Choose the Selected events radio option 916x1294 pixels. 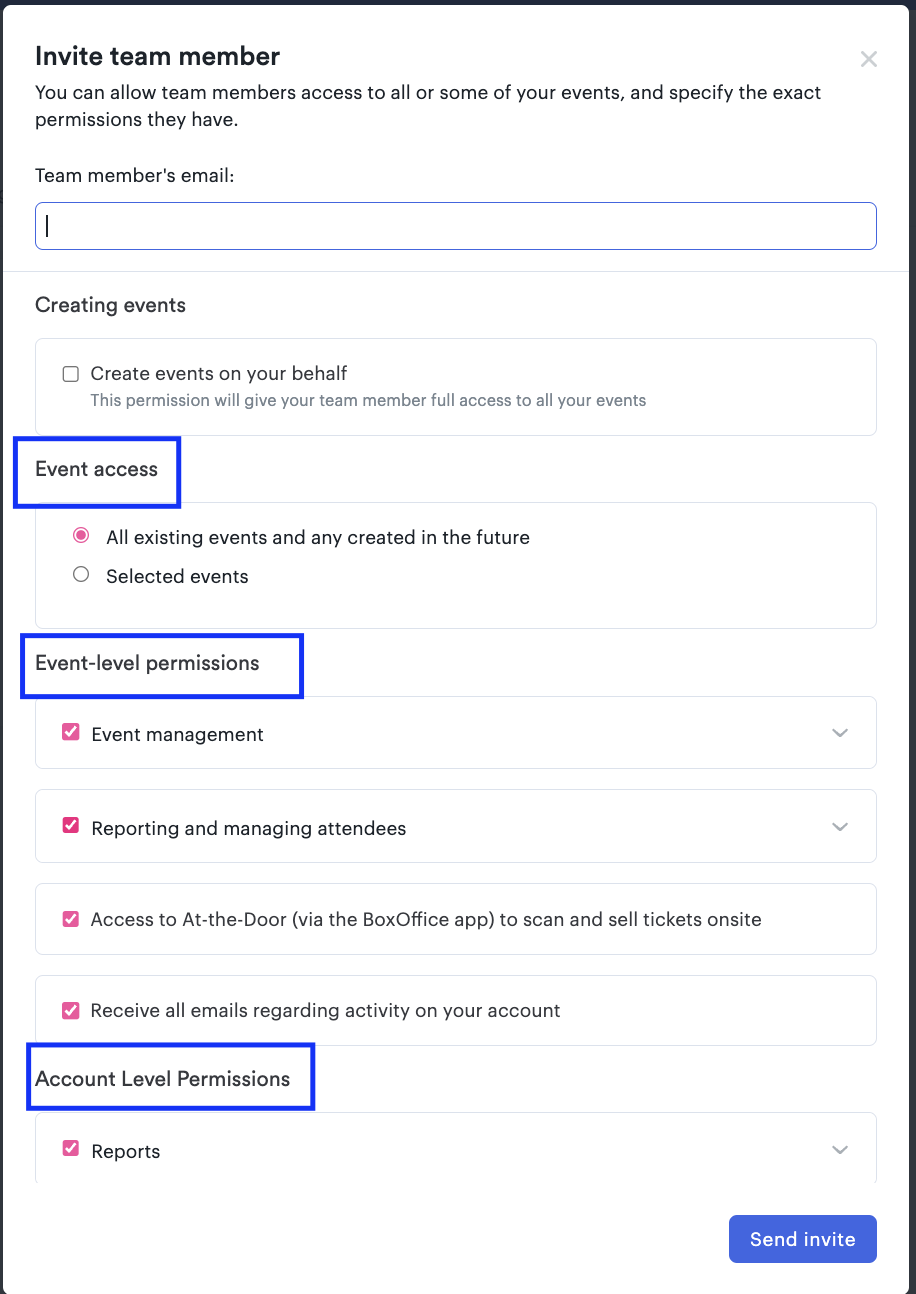[x=81, y=575]
